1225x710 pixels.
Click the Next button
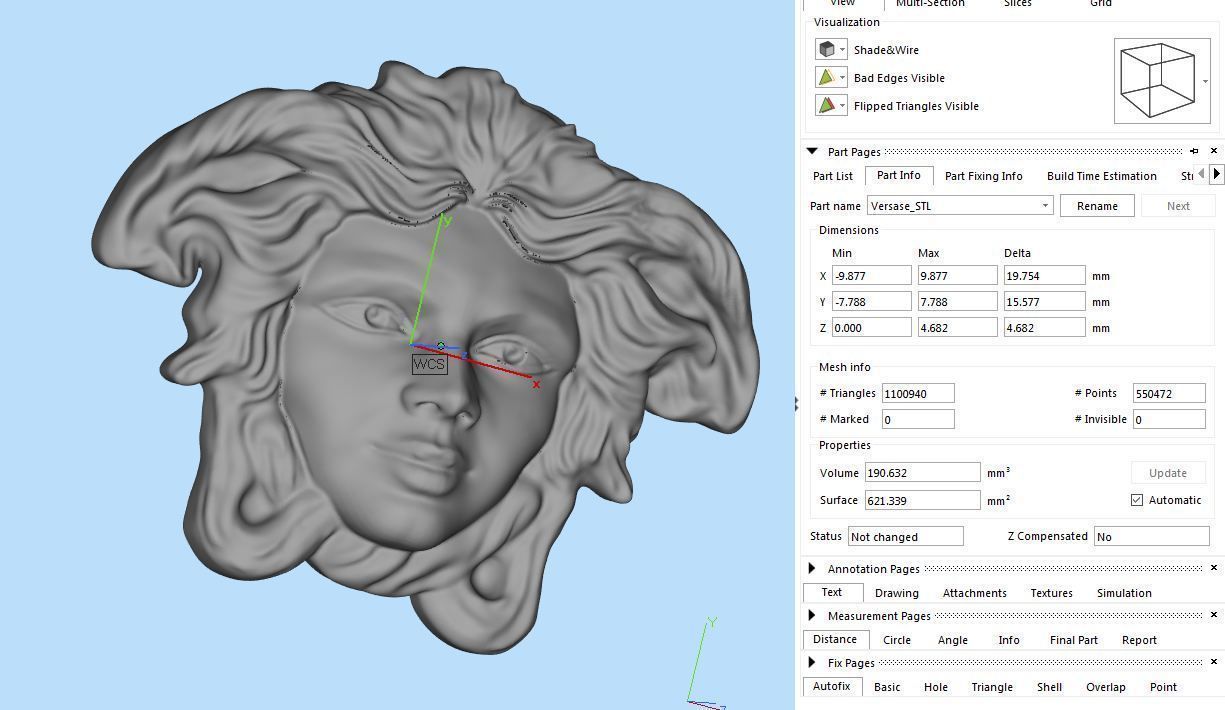(1178, 206)
